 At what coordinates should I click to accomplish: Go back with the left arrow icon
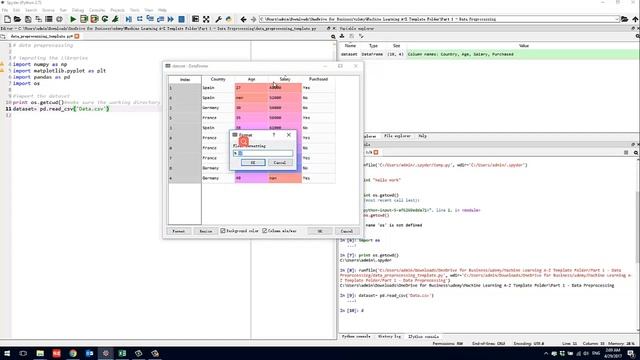click(x=243, y=19)
